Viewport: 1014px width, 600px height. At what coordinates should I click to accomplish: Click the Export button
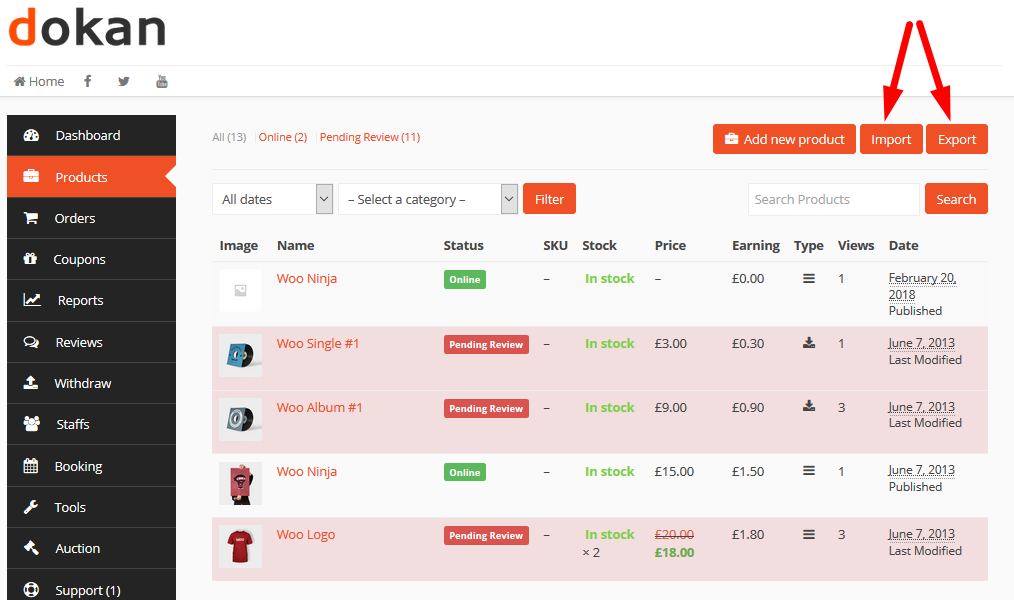point(957,139)
